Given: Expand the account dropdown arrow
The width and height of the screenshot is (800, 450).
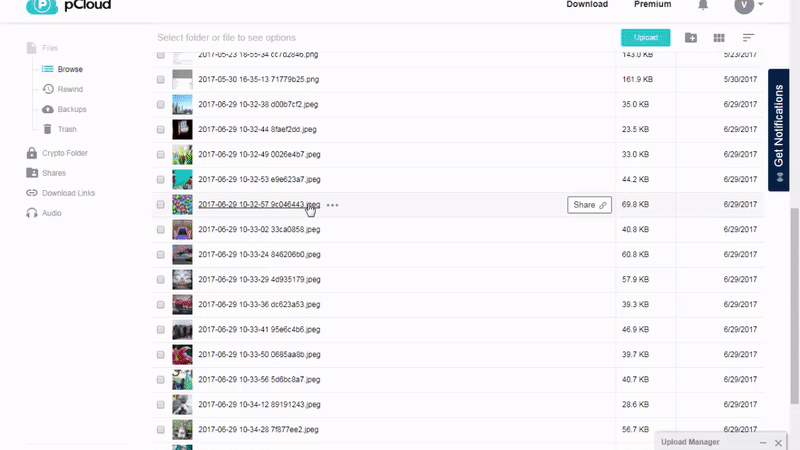Looking at the screenshot, I should click(x=760, y=5).
